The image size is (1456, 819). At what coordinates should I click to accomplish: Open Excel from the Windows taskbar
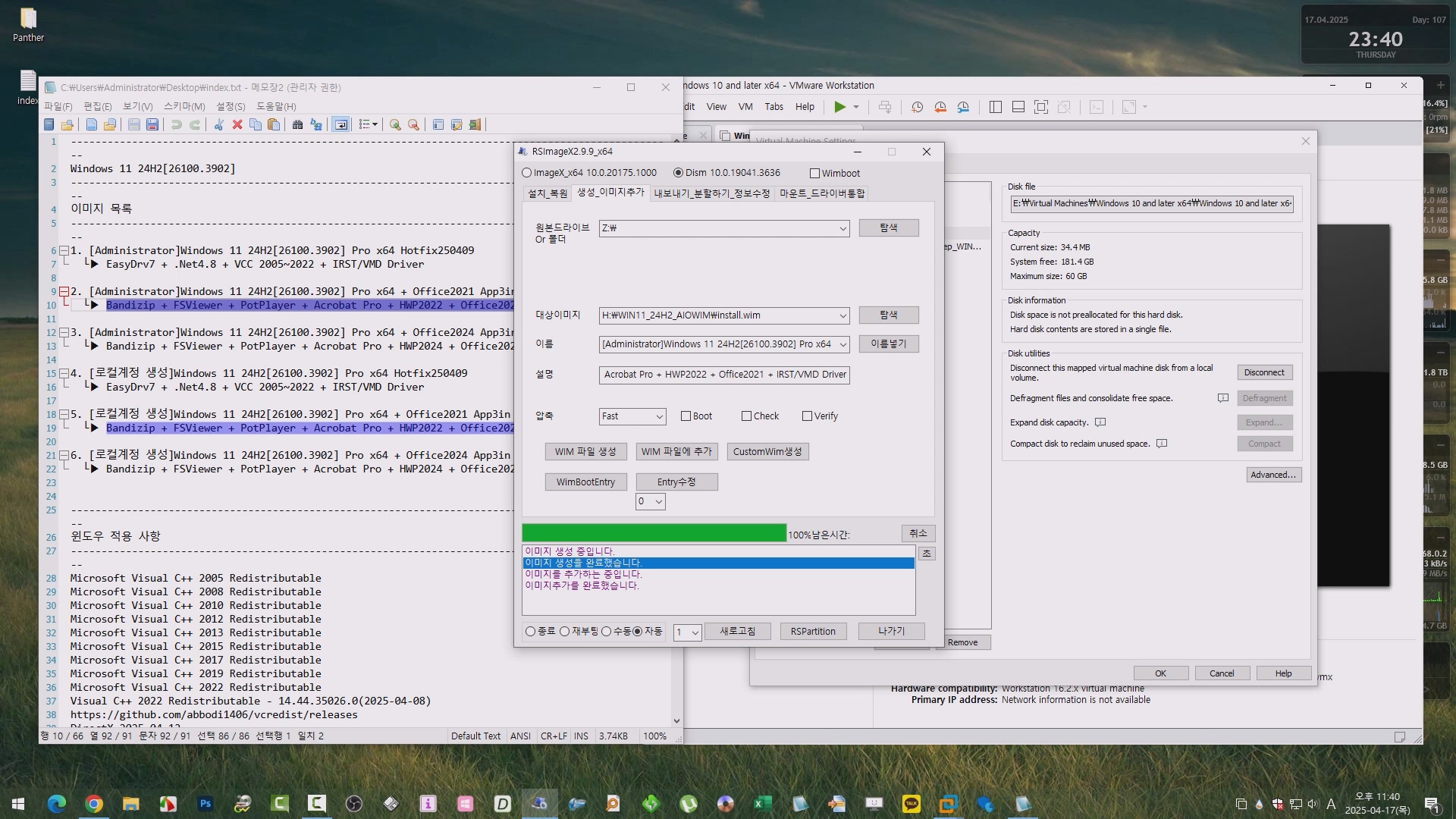click(762, 804)
